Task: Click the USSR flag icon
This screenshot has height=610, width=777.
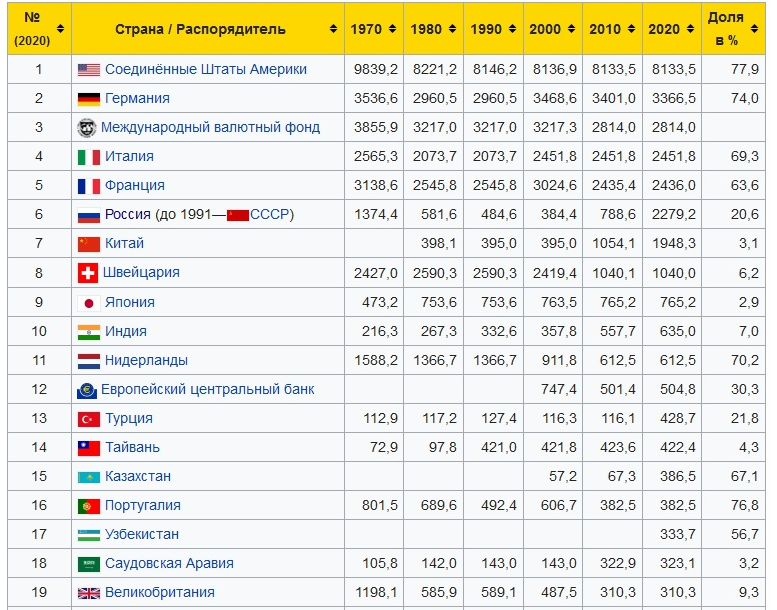Action: (x=238, y=215)
